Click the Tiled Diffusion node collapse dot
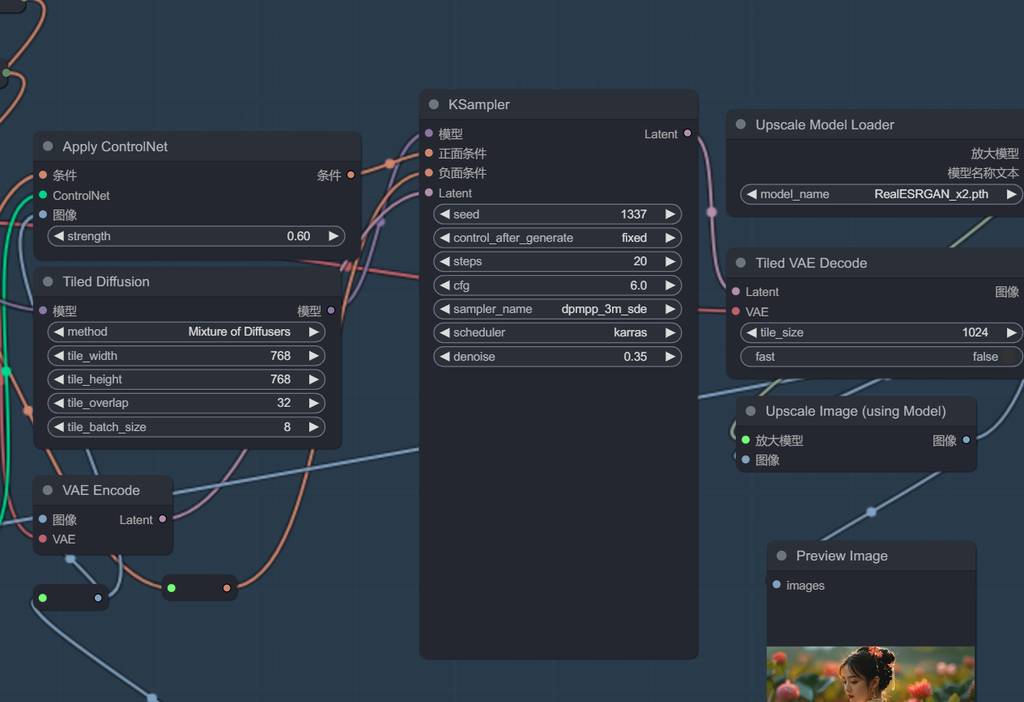 coord(48,282)
